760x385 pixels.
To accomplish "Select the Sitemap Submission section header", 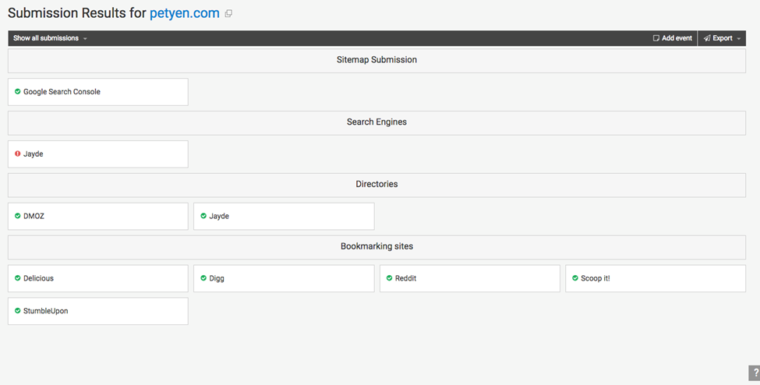I will point(377,60).
